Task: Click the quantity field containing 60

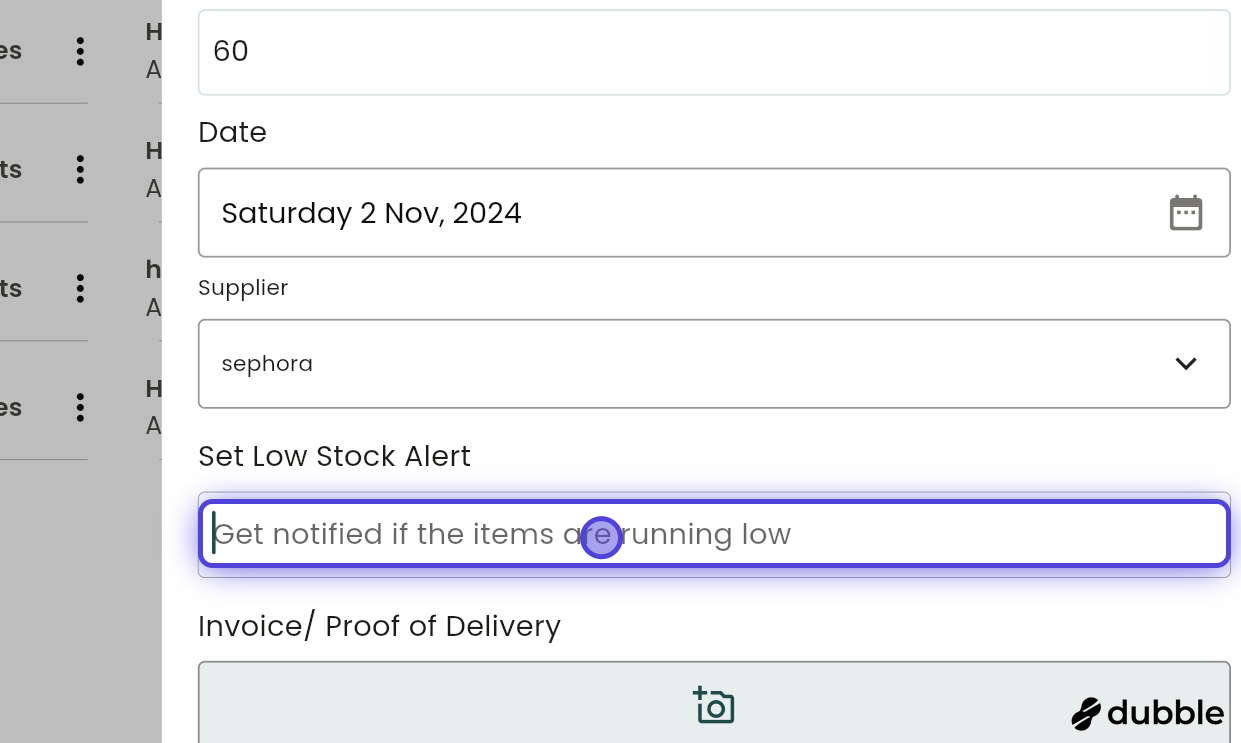Action: (713, 52)
